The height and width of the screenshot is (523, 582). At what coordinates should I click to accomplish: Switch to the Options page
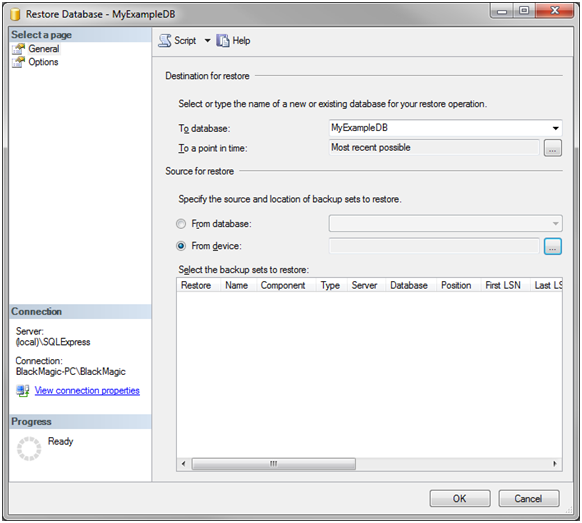coord(43,62)
